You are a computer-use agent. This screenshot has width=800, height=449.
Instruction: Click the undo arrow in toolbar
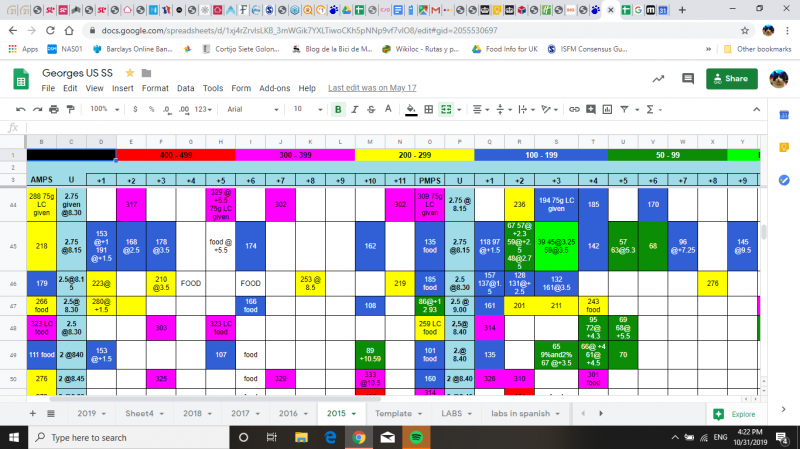pyautogui.click(x=20, y=109)
